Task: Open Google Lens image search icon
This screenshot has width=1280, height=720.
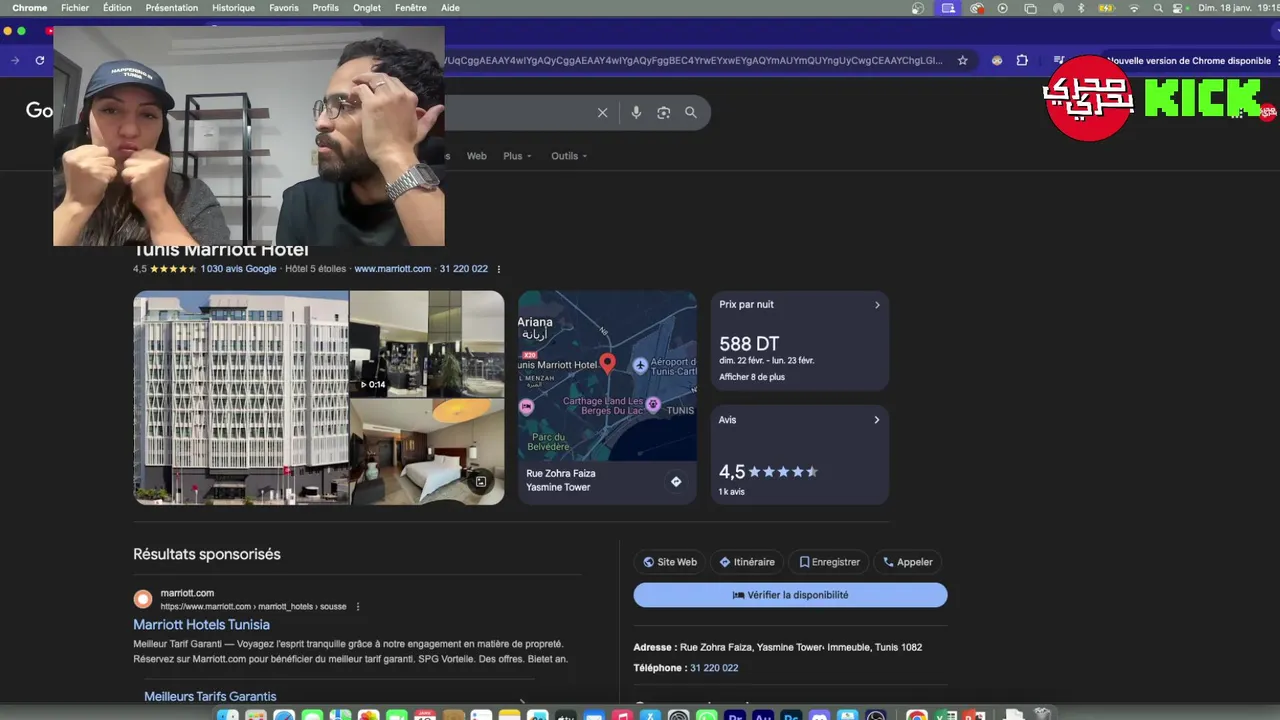Action: tap(663, 113)
